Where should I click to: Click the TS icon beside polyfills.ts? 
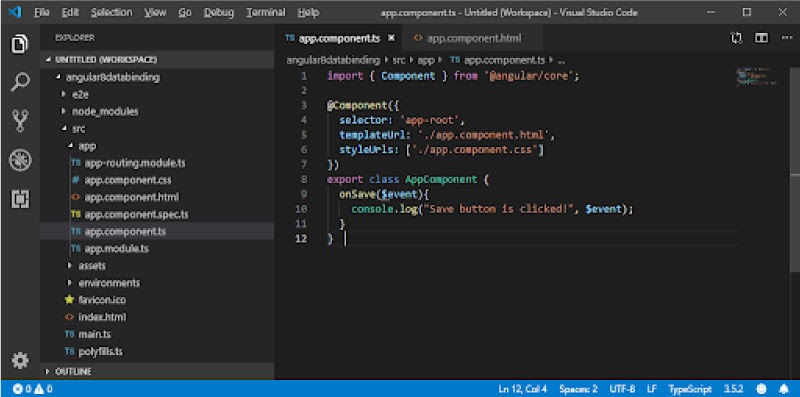[x=69, y=352]
